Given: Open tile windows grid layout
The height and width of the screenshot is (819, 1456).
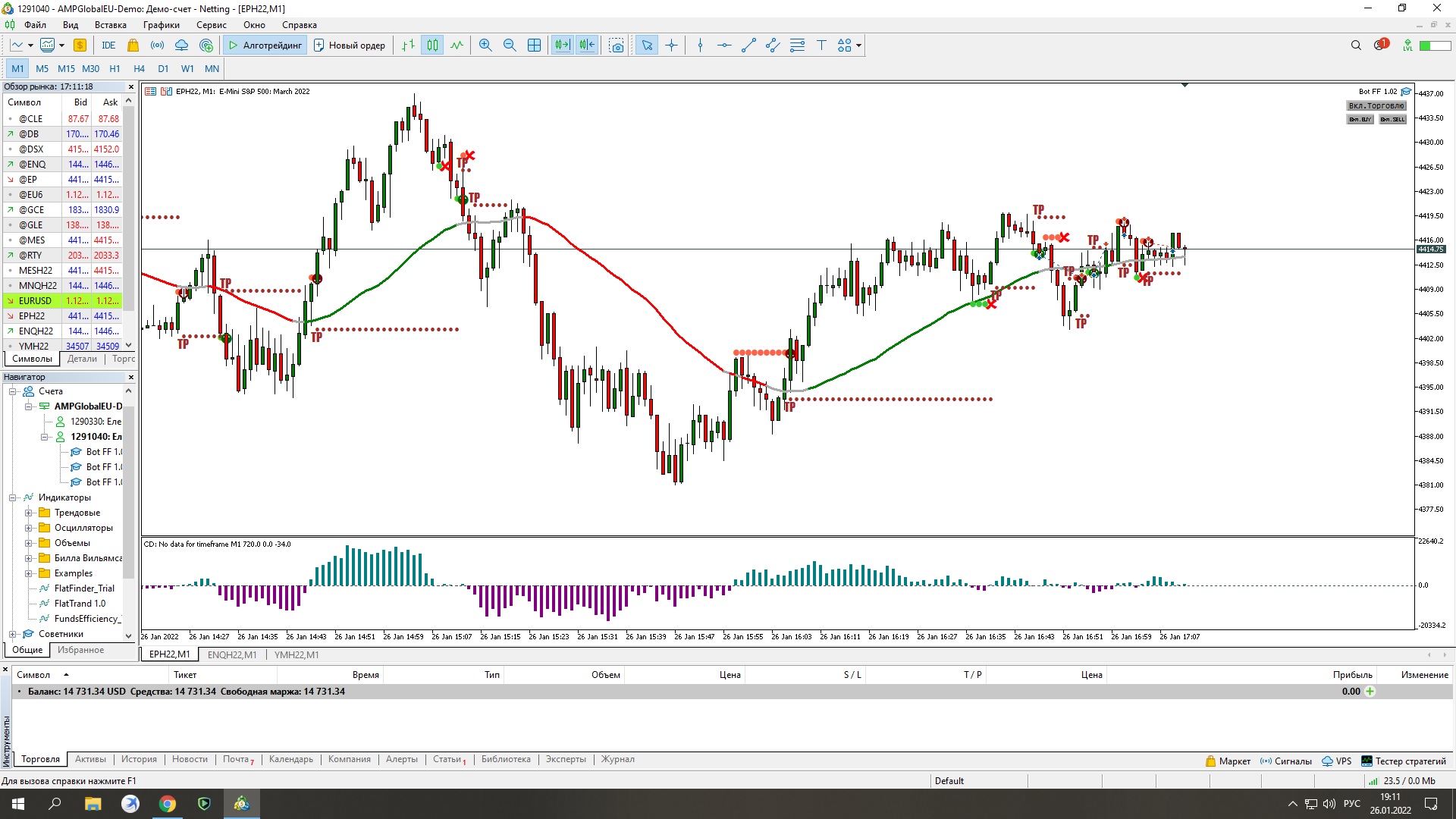Looking at the screenshot, I should (x=534, y=45).
